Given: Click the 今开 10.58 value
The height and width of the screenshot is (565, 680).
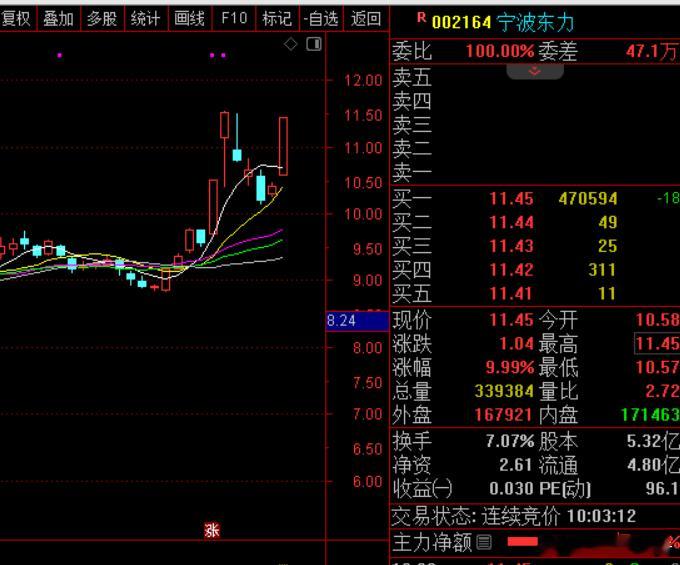Looking at the screenshot, I should pos(657,320).
